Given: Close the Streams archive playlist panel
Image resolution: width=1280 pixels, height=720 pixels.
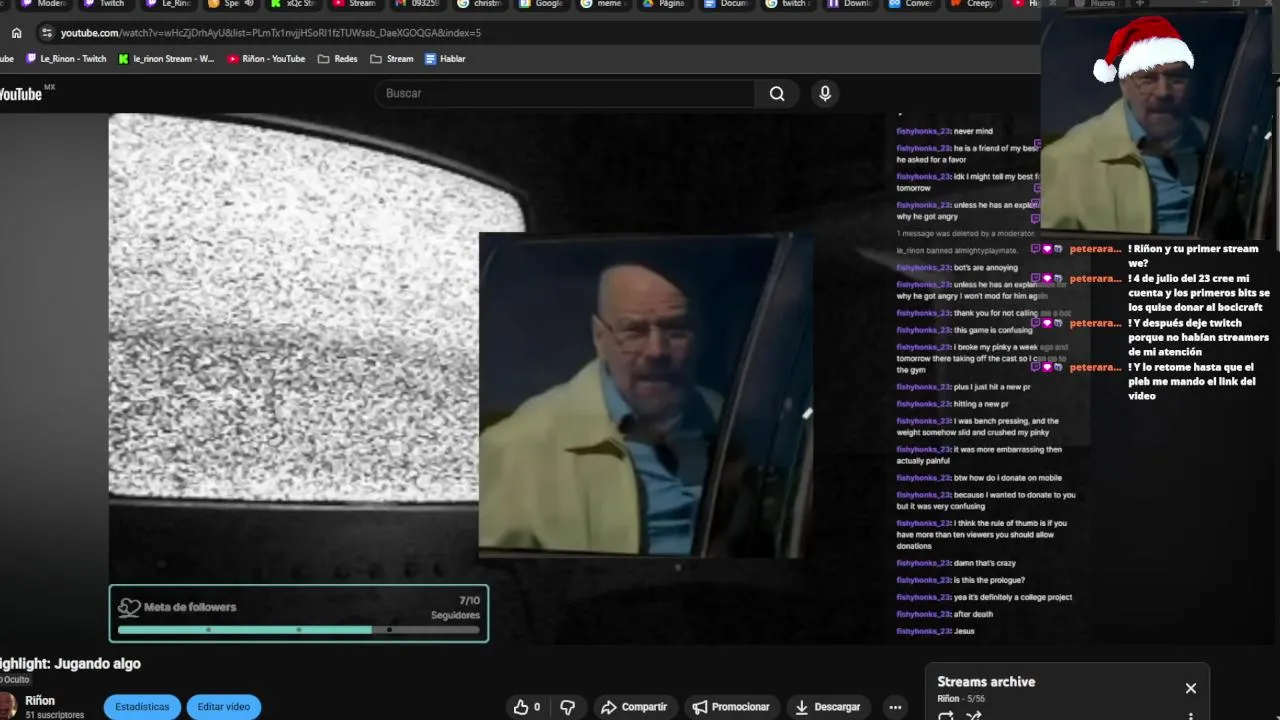Looking at the screenshot, I should point(1190,688).
